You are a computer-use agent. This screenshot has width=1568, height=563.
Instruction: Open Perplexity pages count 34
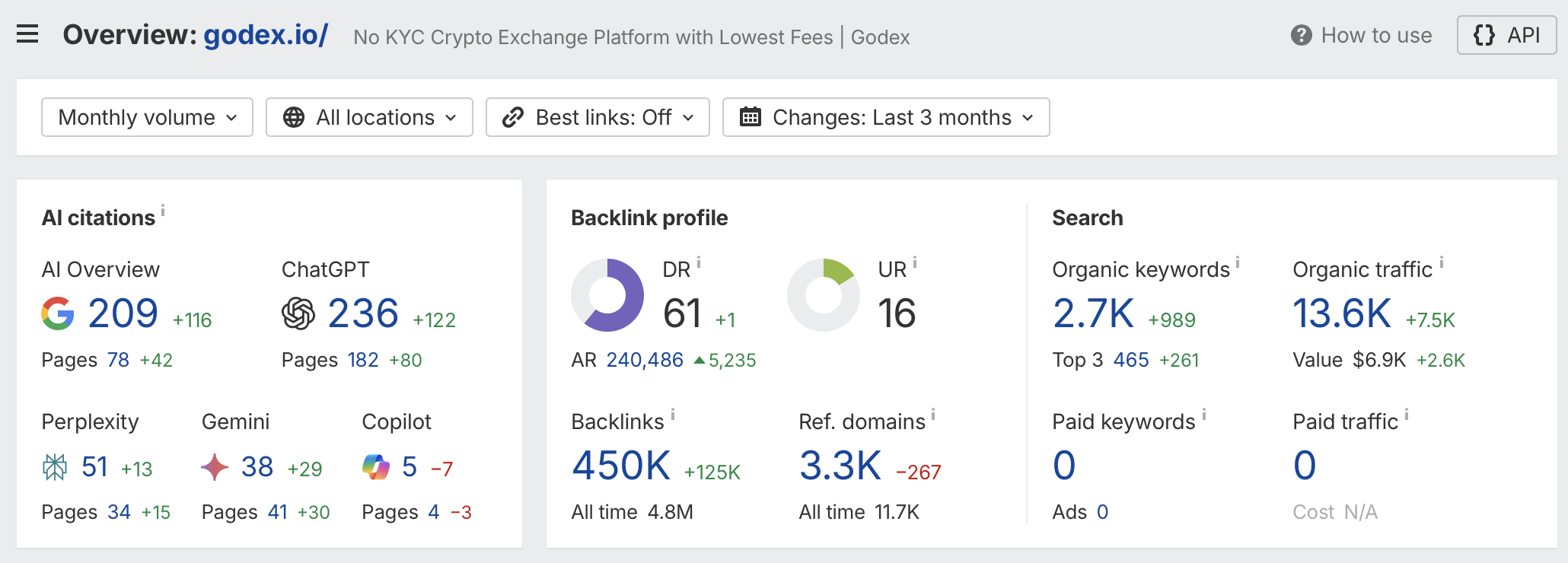(119, 512)
